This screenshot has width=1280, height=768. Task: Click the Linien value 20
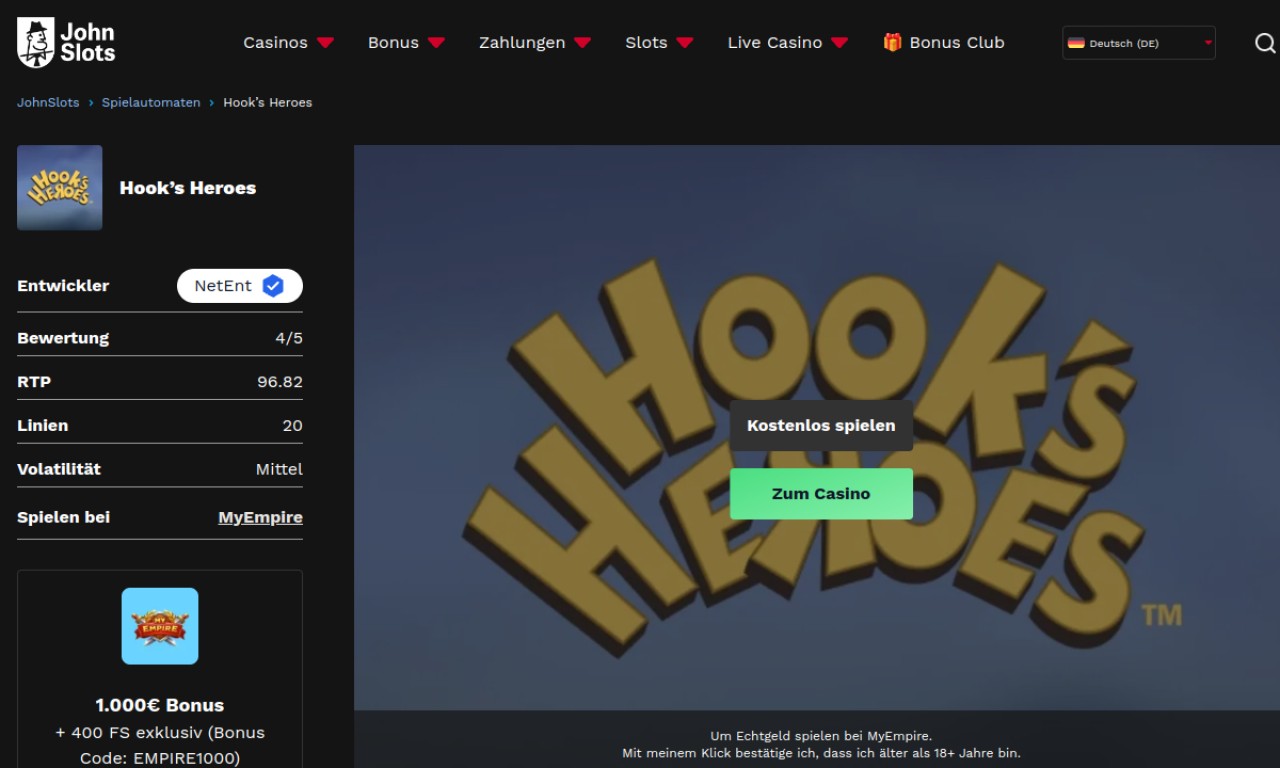292,425
